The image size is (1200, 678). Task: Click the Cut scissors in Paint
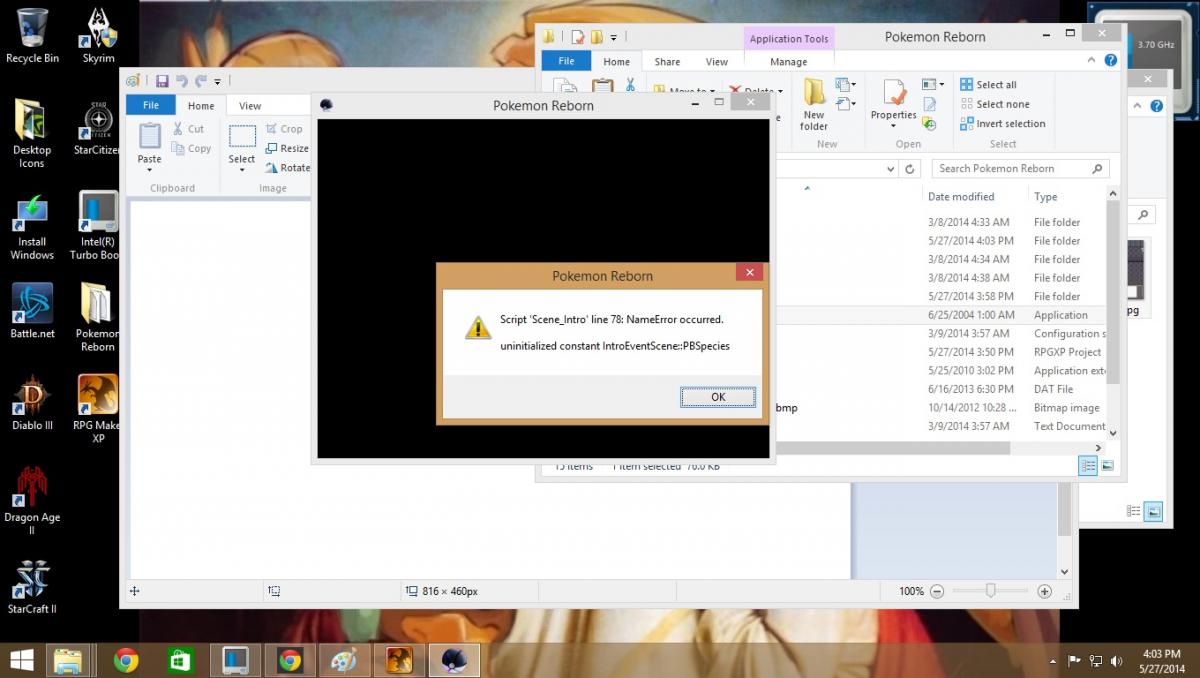coord(188,129)
